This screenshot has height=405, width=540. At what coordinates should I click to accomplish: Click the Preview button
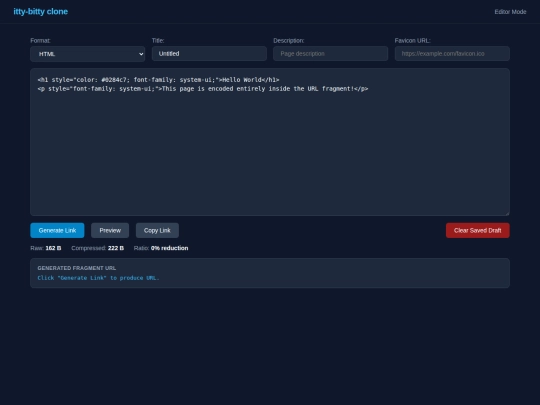click(x=110, y=230)
